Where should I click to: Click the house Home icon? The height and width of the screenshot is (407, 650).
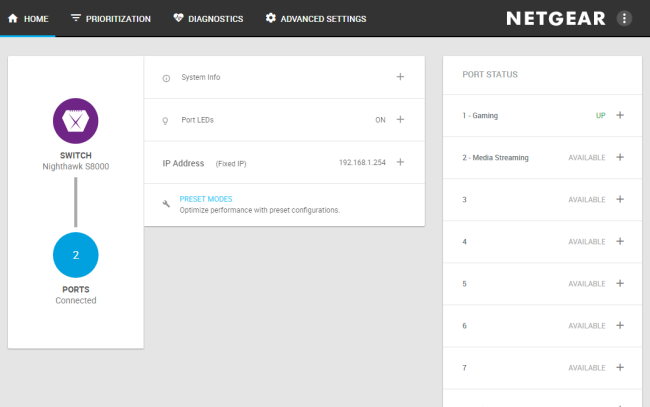pyautogui.click(x=13, y=19)
